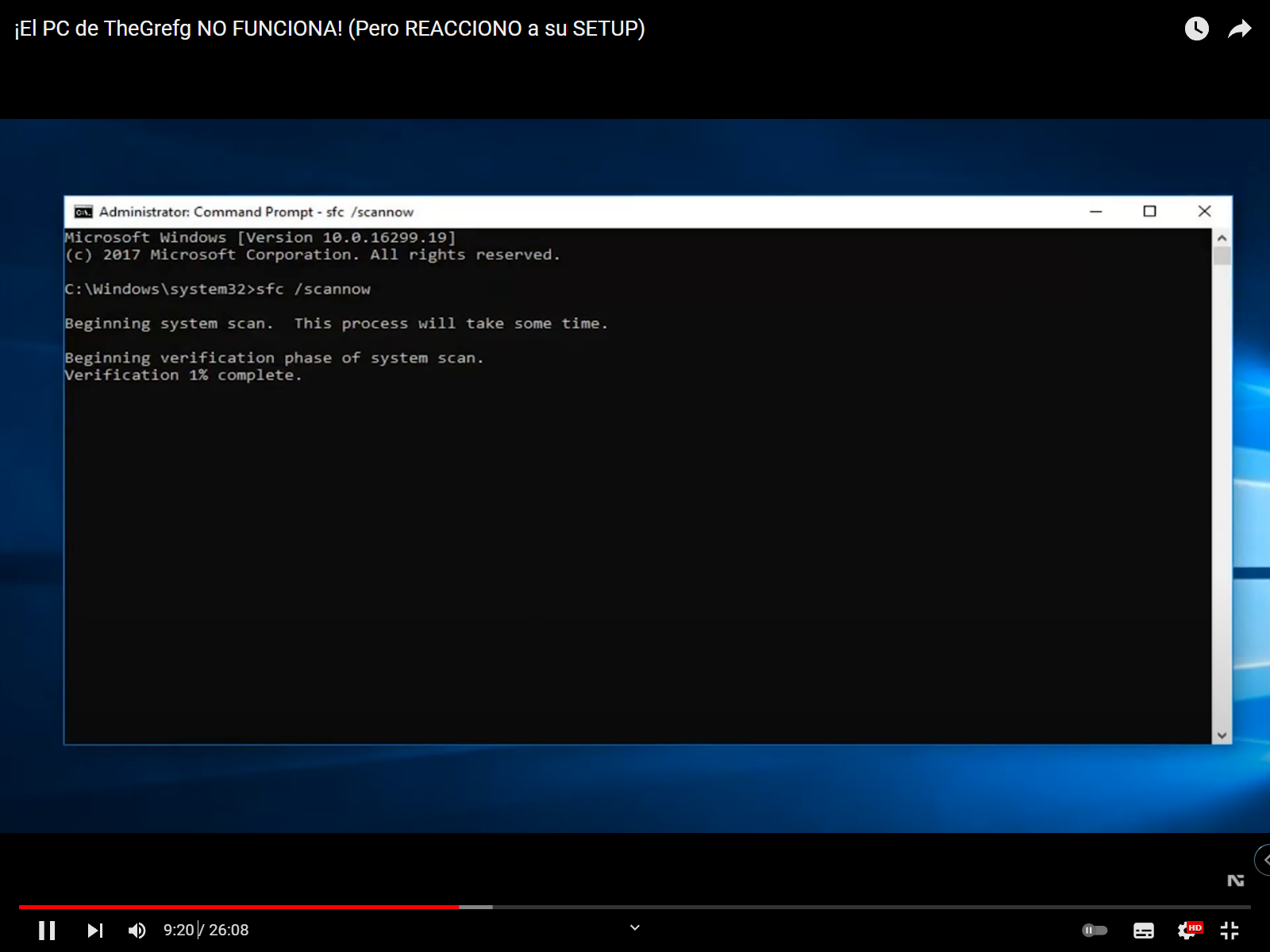The height and width of the screenshot is (952, 1270).
Task: Click the Watch Later clock icon
Action: pos(1196,29)
